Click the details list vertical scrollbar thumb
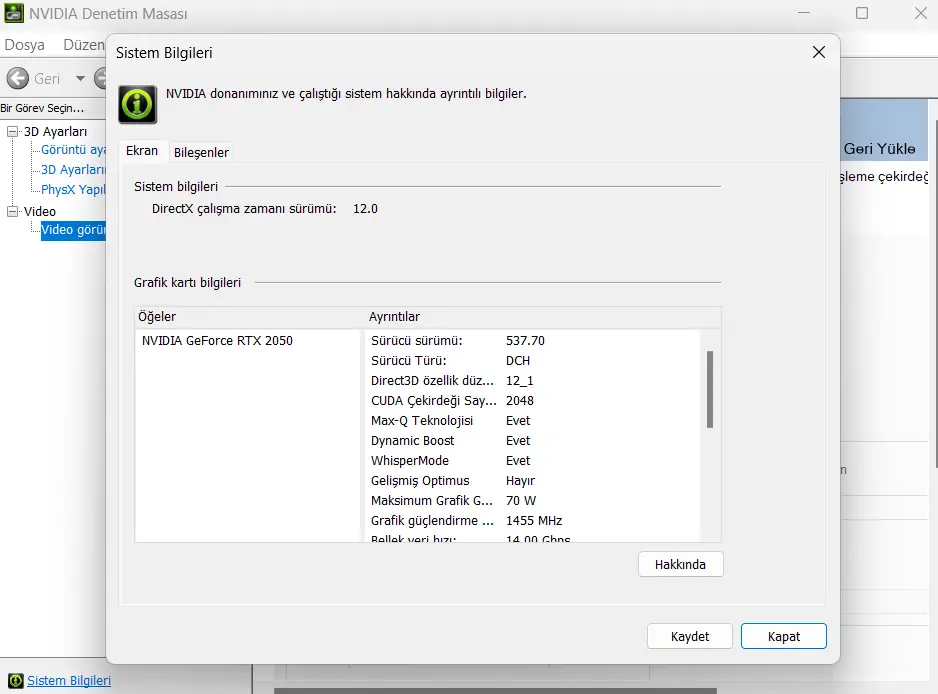938x694 pixels. (x=710, y=389)
